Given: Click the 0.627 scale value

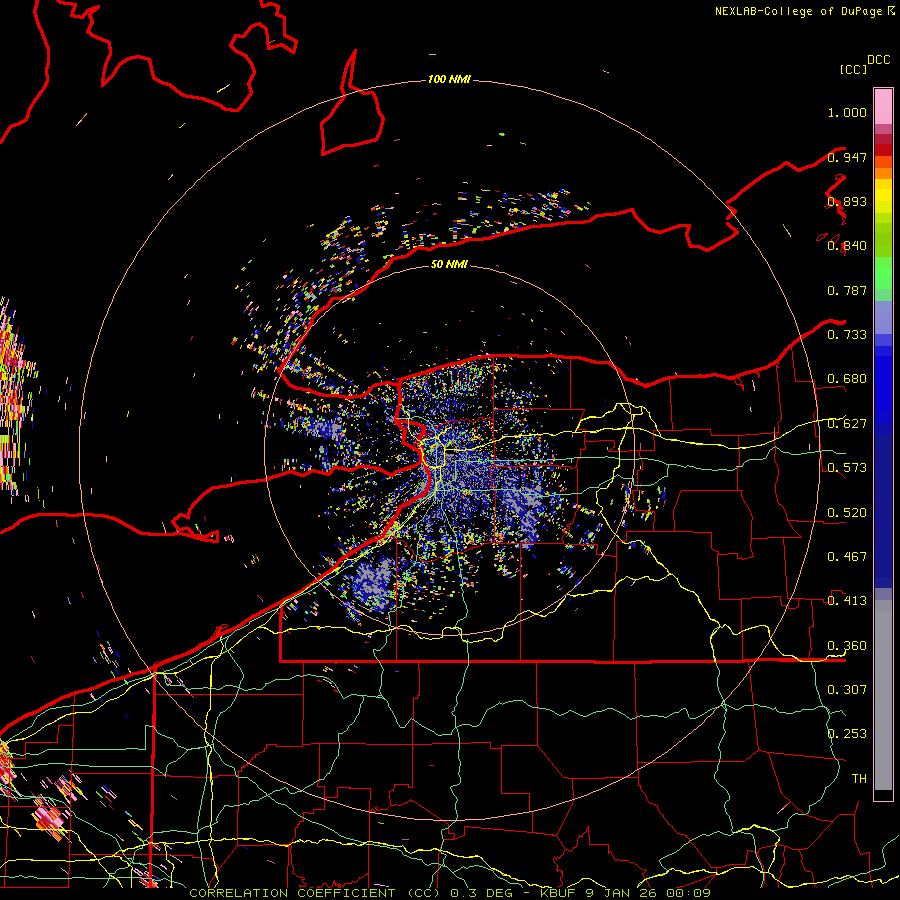Looking at the screenshot, I should point(847,424).
